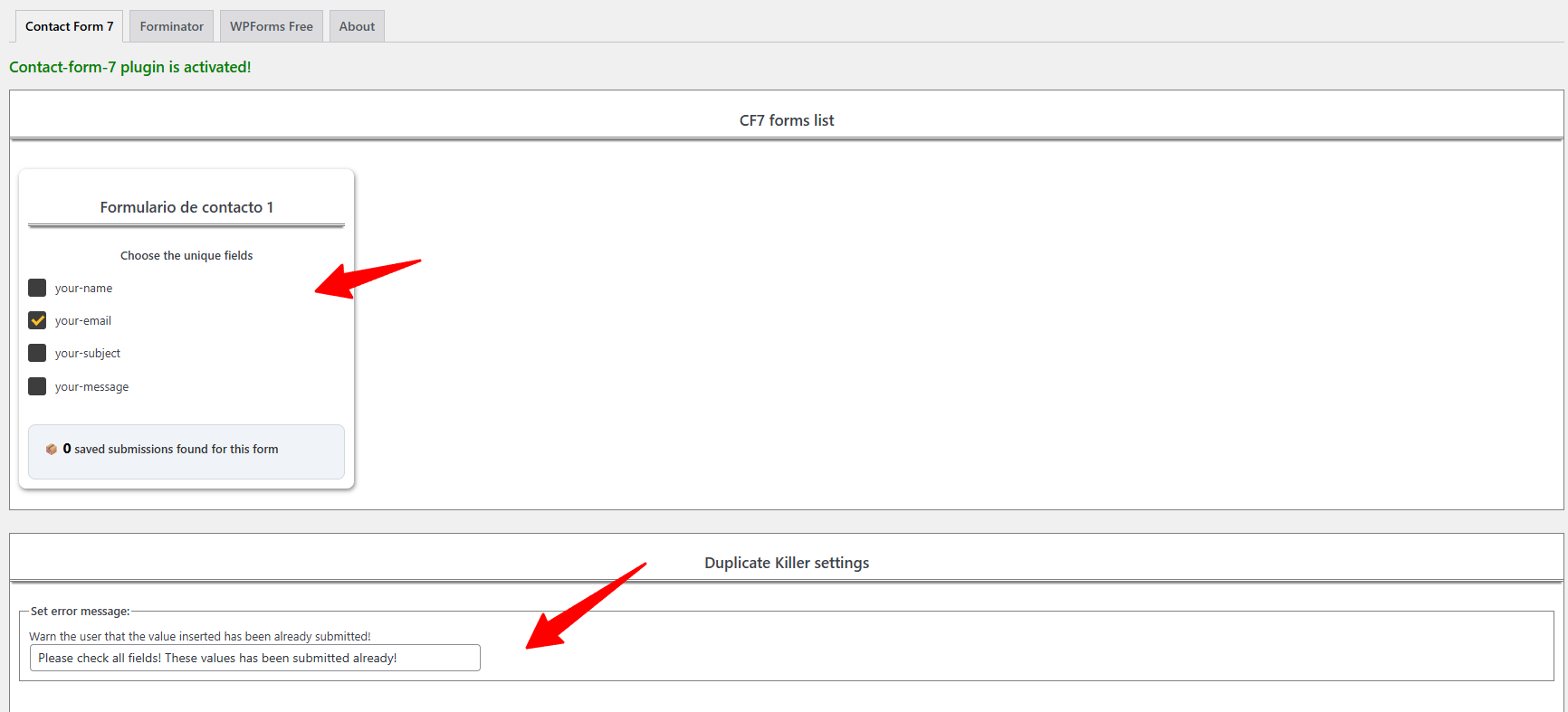Image resolution: width=1568 pixels, height=712 pixels.
Task: Click the your-subject field label
Action: (88, 354)
